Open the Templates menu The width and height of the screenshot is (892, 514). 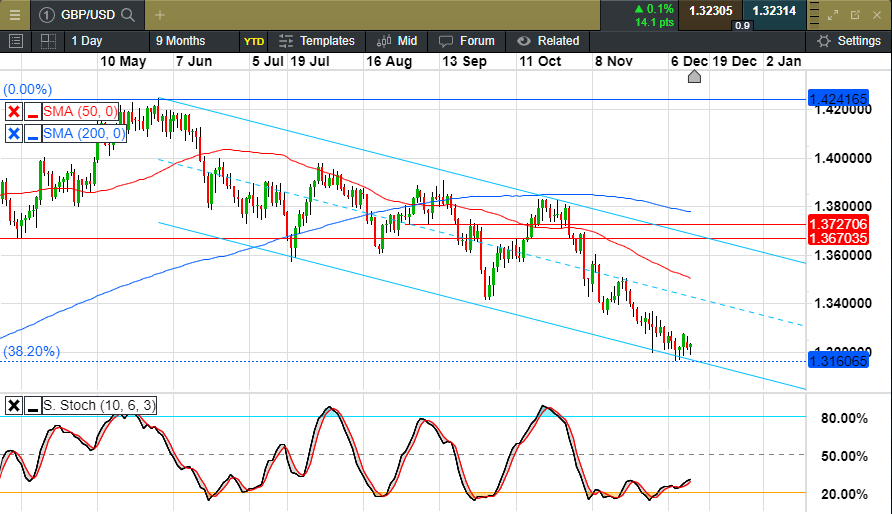(317, 41)
